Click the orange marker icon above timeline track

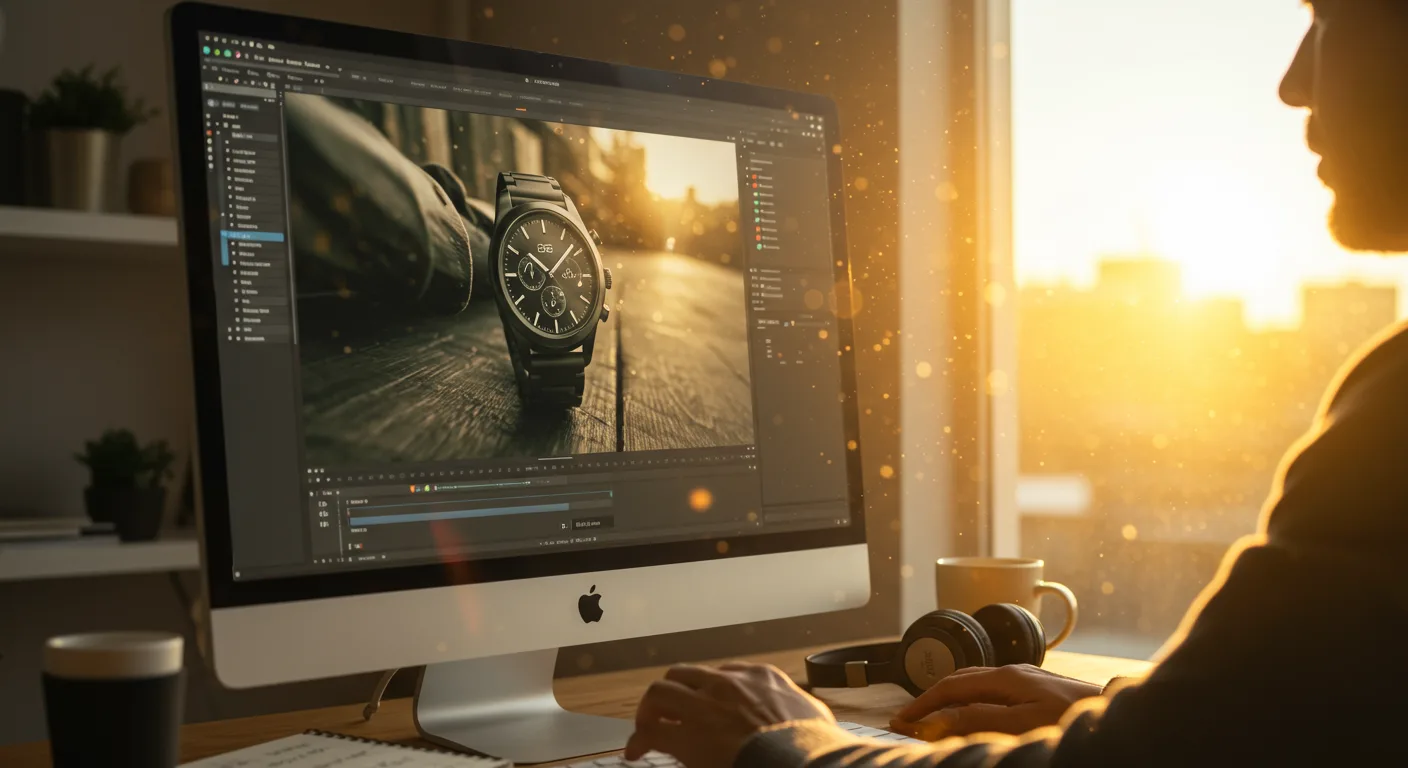414,488
